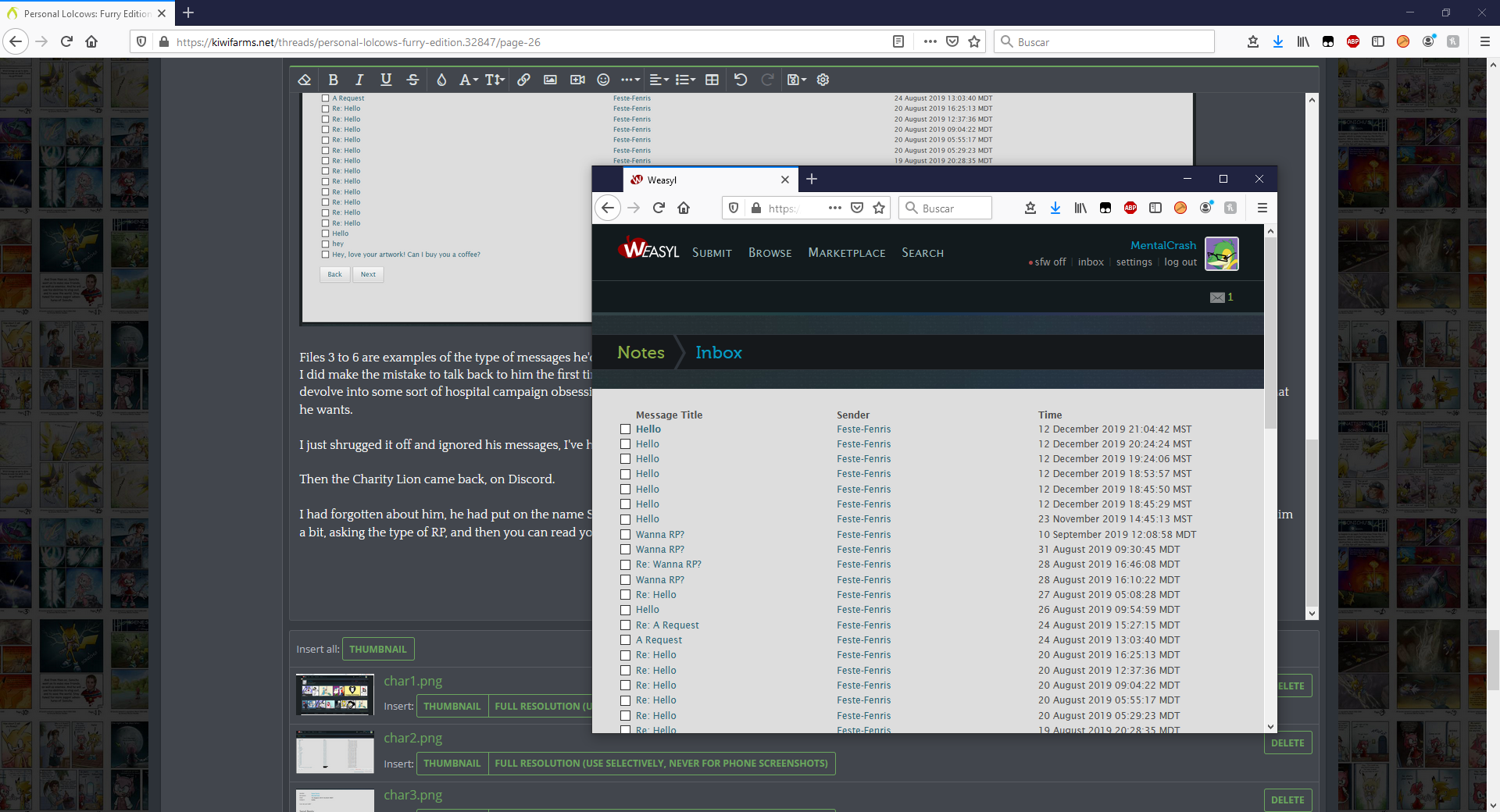The width and height of the screenshot is (1500, 812).
Task: Click the char1.png attachment thumbnail
Action: 335,695
